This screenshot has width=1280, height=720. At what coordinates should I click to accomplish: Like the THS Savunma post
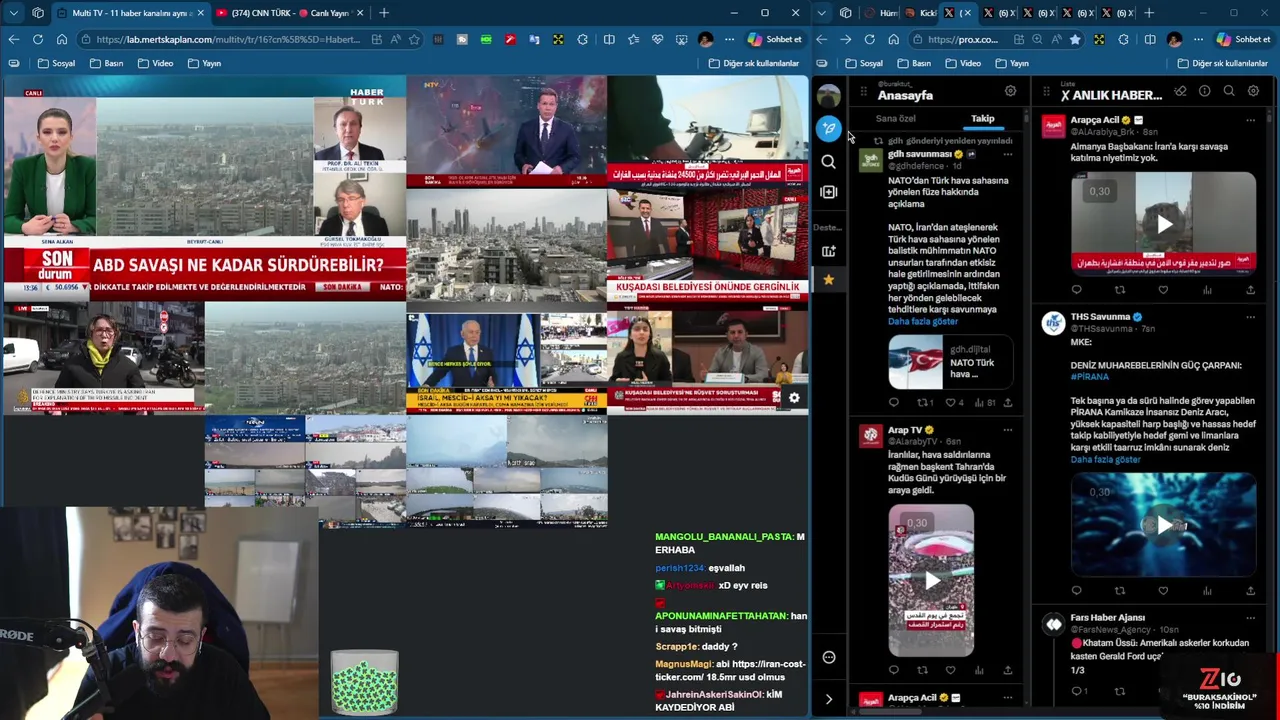(1163, 590)
